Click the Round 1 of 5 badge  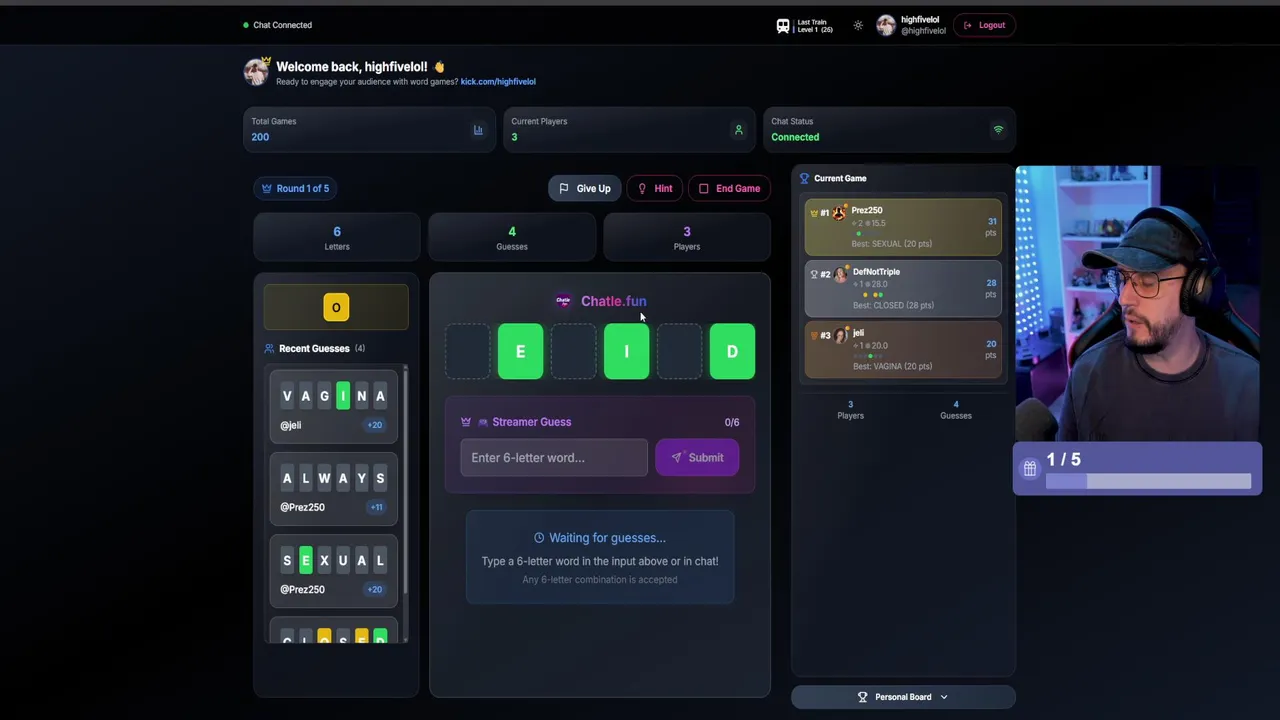[x=295, y=188]
